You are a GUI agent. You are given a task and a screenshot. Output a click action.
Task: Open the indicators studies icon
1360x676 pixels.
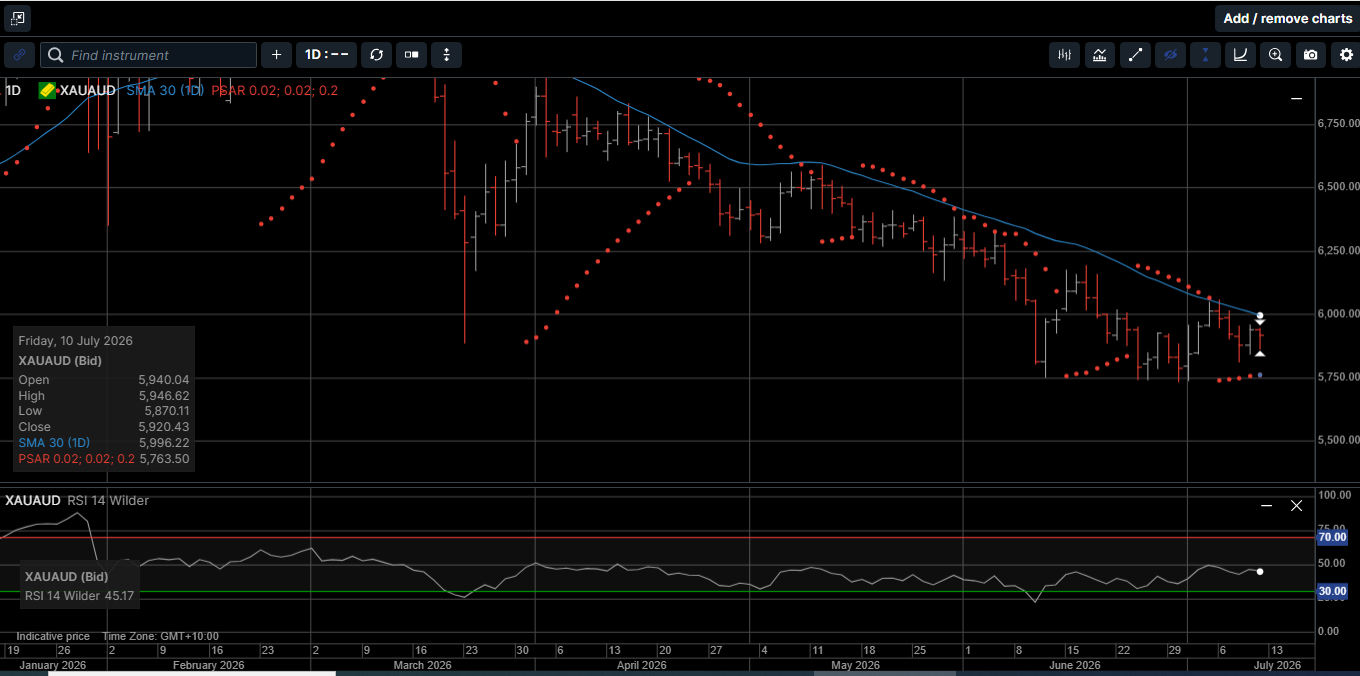pyautogui.click(x=1099, y=55)
